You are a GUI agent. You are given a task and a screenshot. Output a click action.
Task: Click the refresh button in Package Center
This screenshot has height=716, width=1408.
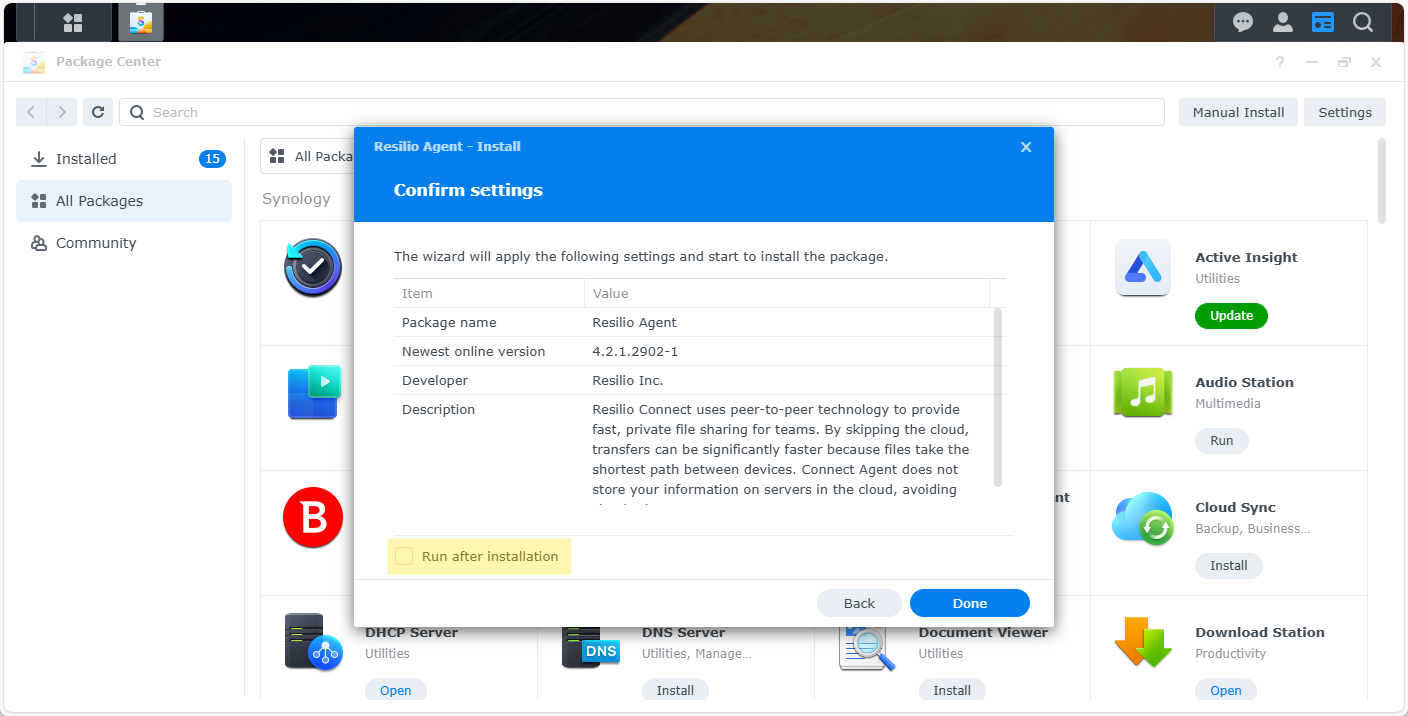pos(98,112)
